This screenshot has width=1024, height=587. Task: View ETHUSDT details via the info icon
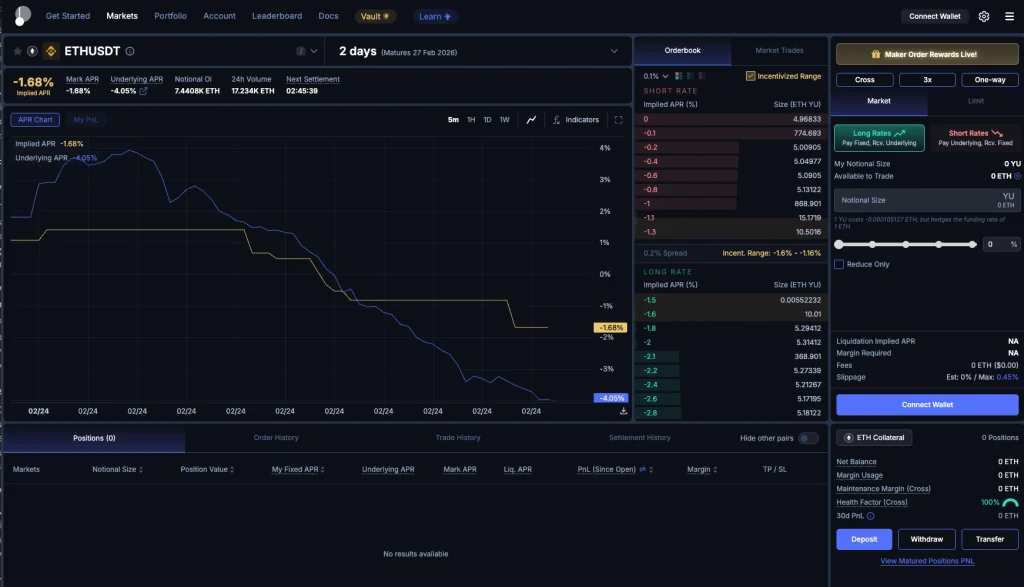(129, 51)
